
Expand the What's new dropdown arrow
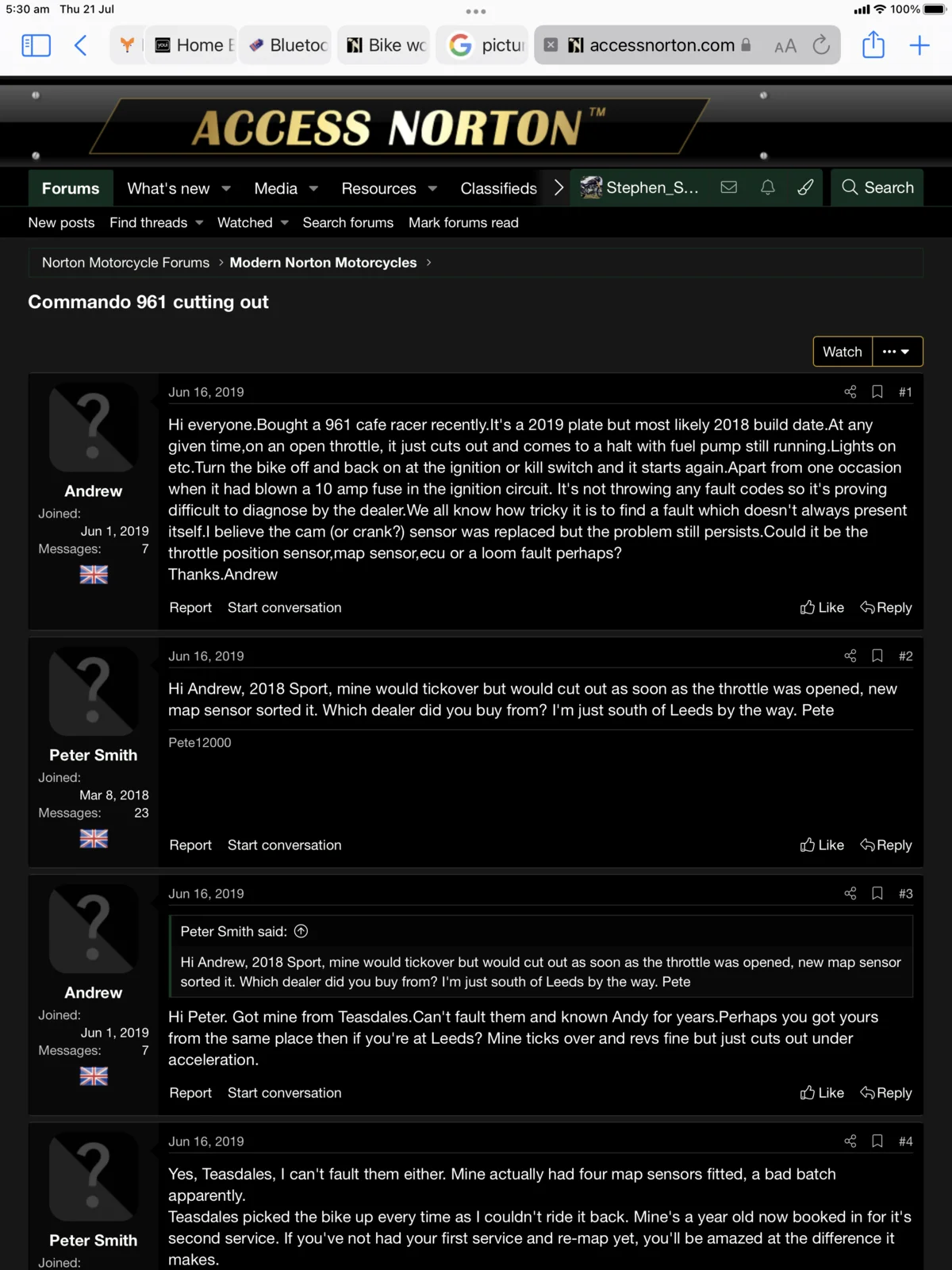click(226, 189)
